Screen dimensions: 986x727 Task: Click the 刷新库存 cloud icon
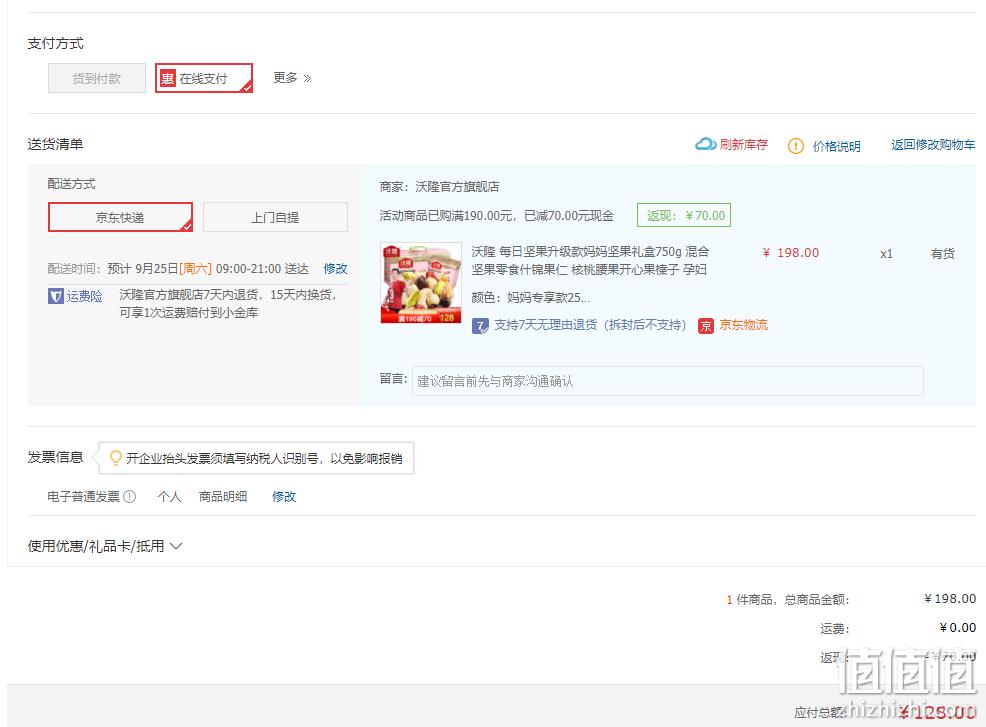coord(705,144)
